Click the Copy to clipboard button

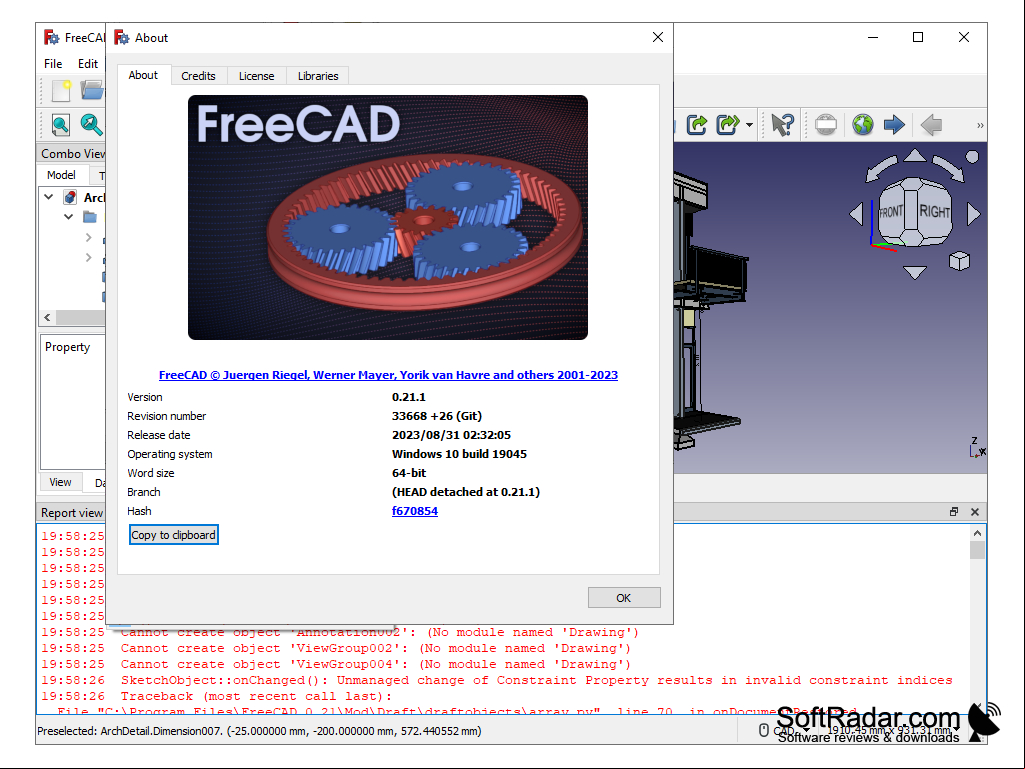(173, 535)
